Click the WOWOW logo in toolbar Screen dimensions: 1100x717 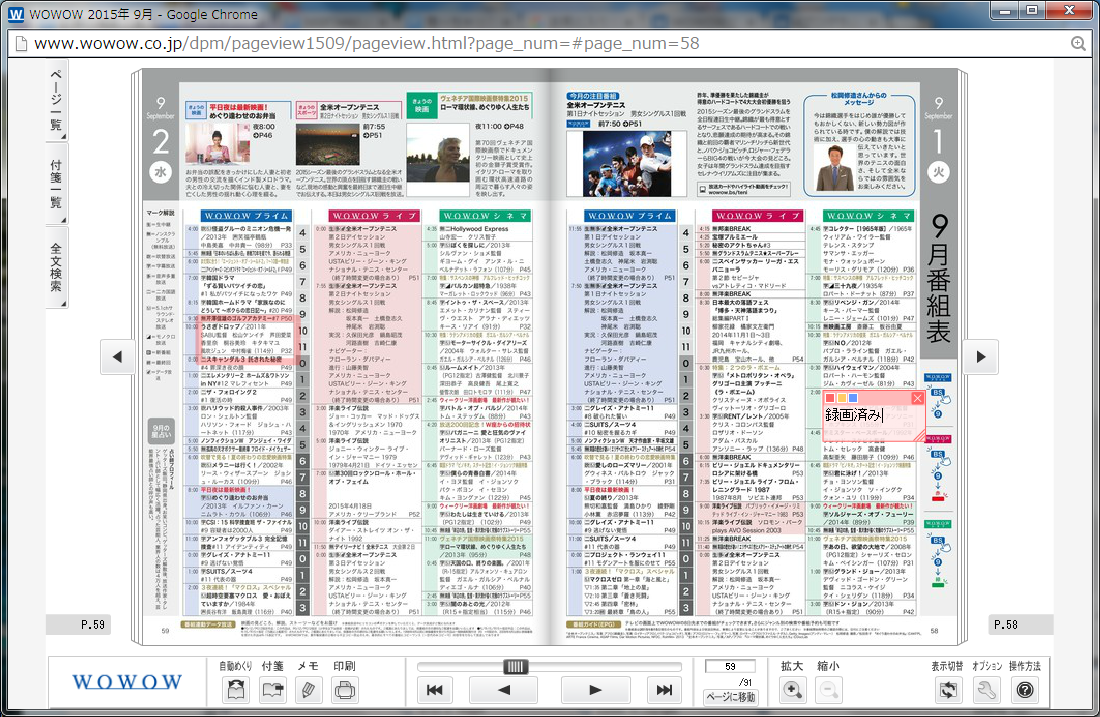[127, 682]
